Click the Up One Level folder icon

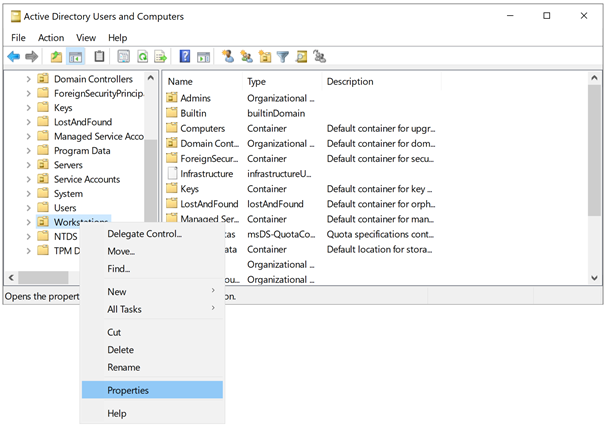pos(56,57)
